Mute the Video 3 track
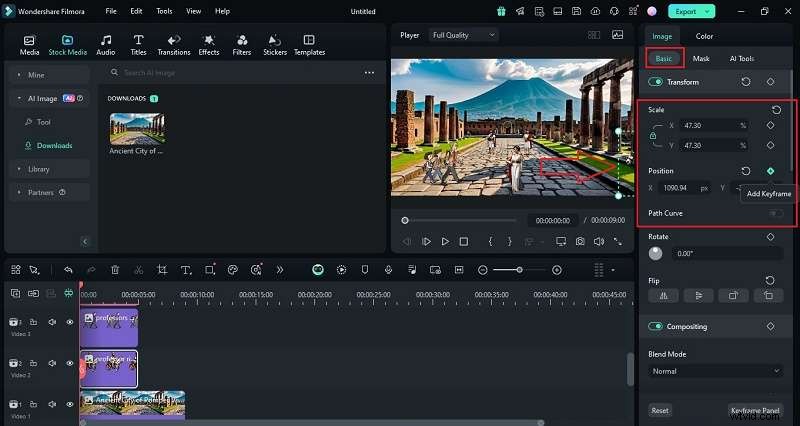The image size is (800, 426). point(52,322)
